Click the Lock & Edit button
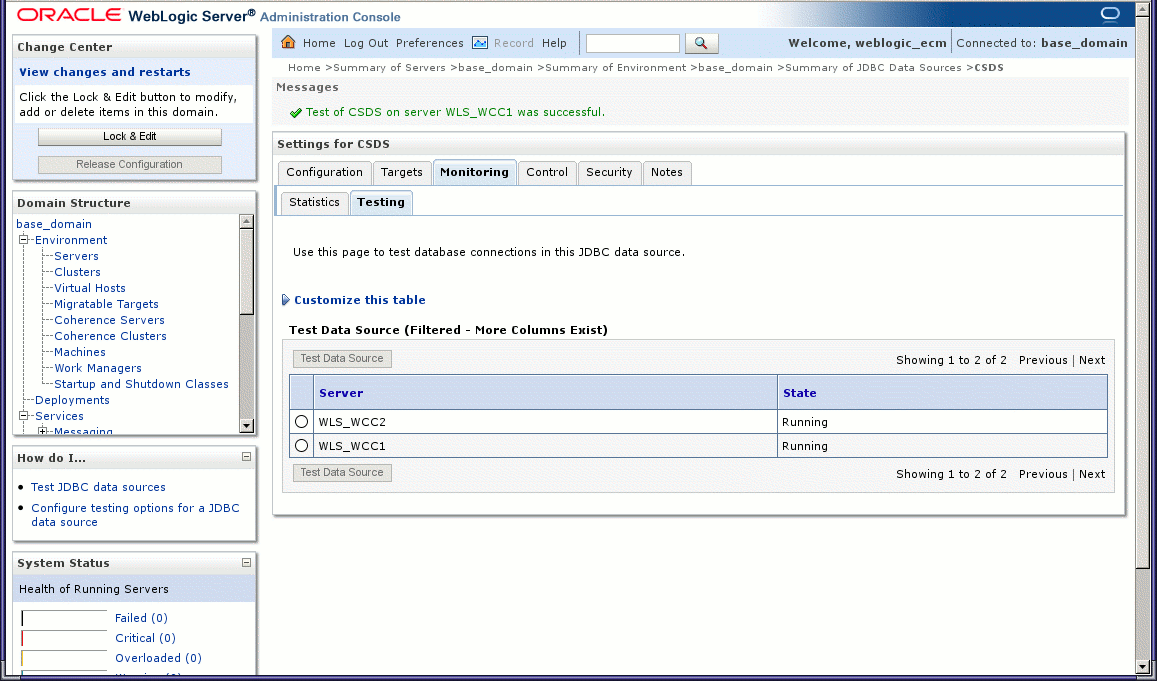Image resolution: width=1157 pixels, height=681 pixels. click(x=130, y=136)
